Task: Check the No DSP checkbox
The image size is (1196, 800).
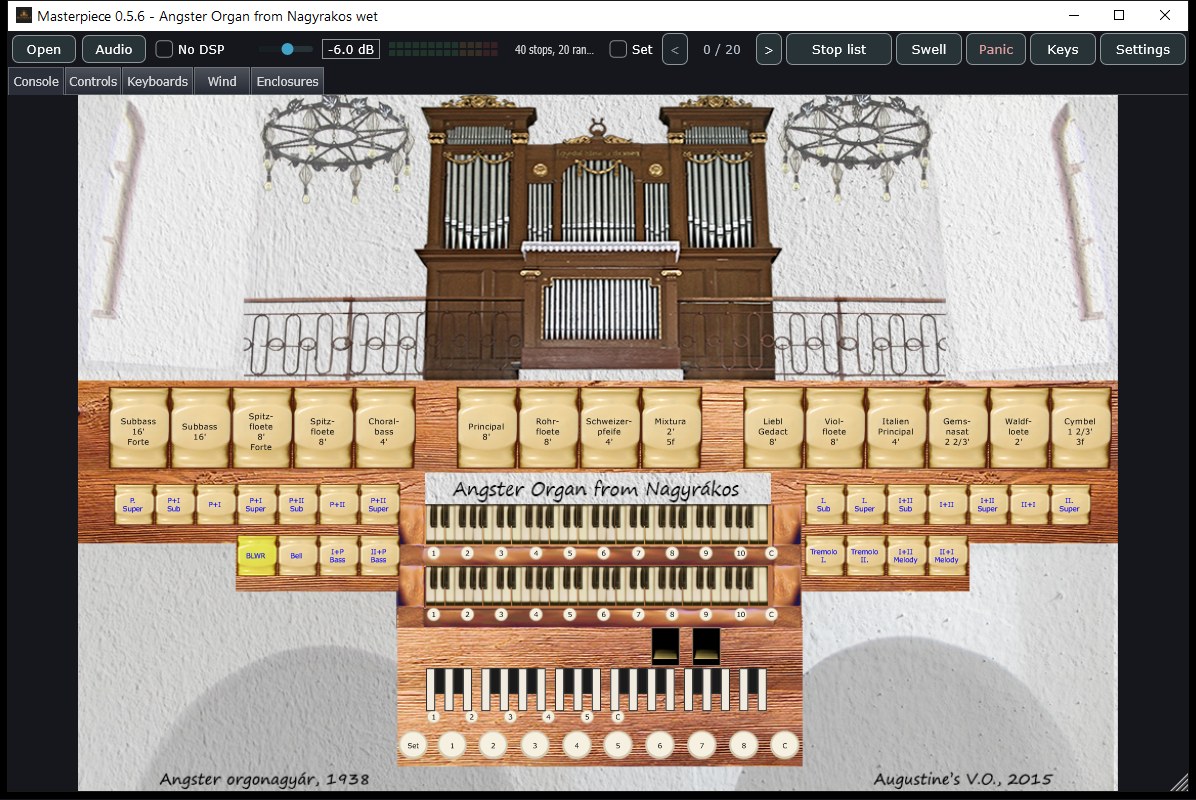Action: 164,49
